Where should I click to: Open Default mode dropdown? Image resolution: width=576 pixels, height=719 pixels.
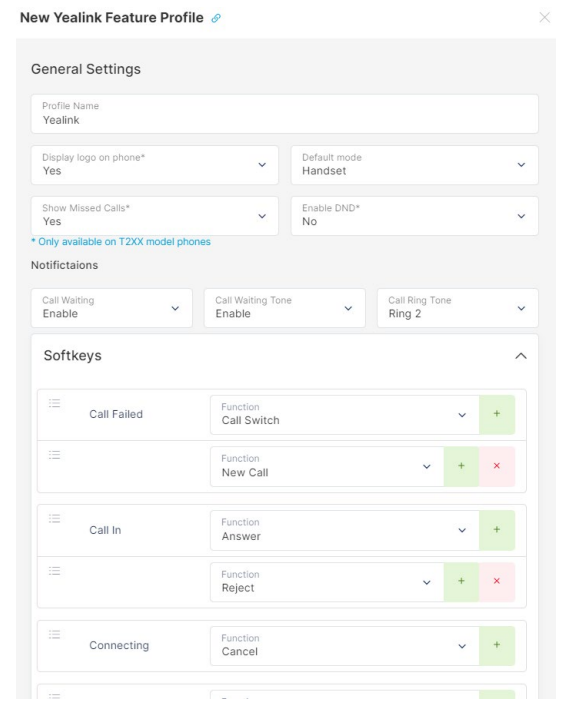[415, 165]
